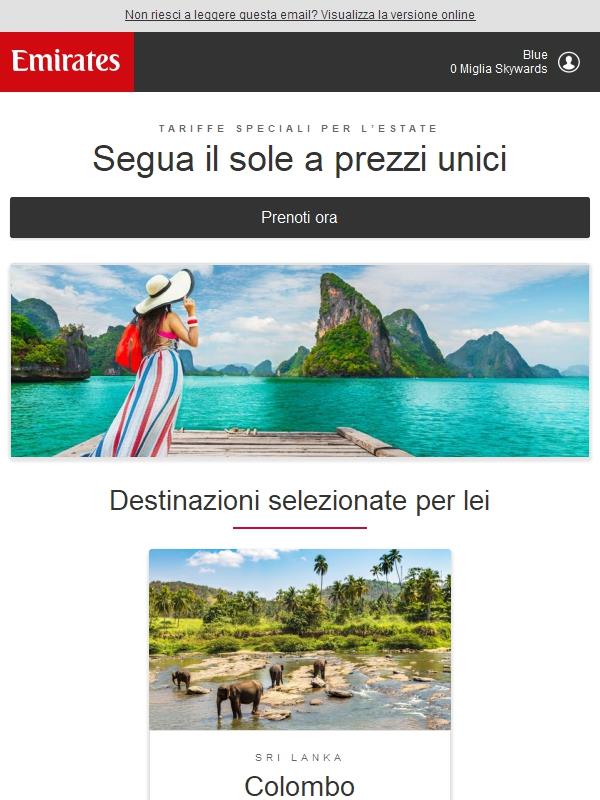Select the 'Blue' tier label
The image size is (600, 800).
click(x=535, y=55)
